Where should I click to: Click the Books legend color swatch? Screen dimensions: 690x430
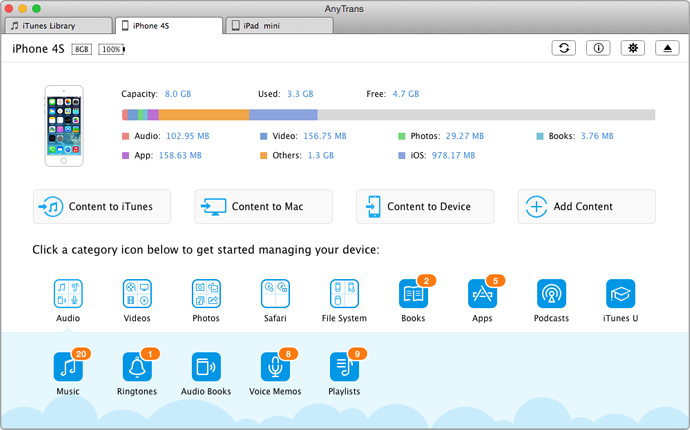[x=540, y=136]
